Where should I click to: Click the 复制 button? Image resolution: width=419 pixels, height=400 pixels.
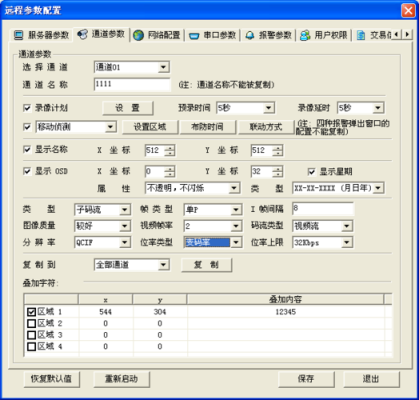(x=206, y=265)
